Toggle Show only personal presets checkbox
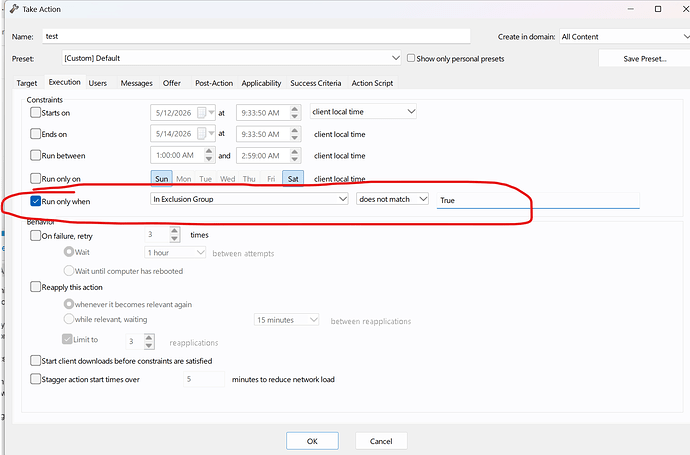 tap(411, 58)
